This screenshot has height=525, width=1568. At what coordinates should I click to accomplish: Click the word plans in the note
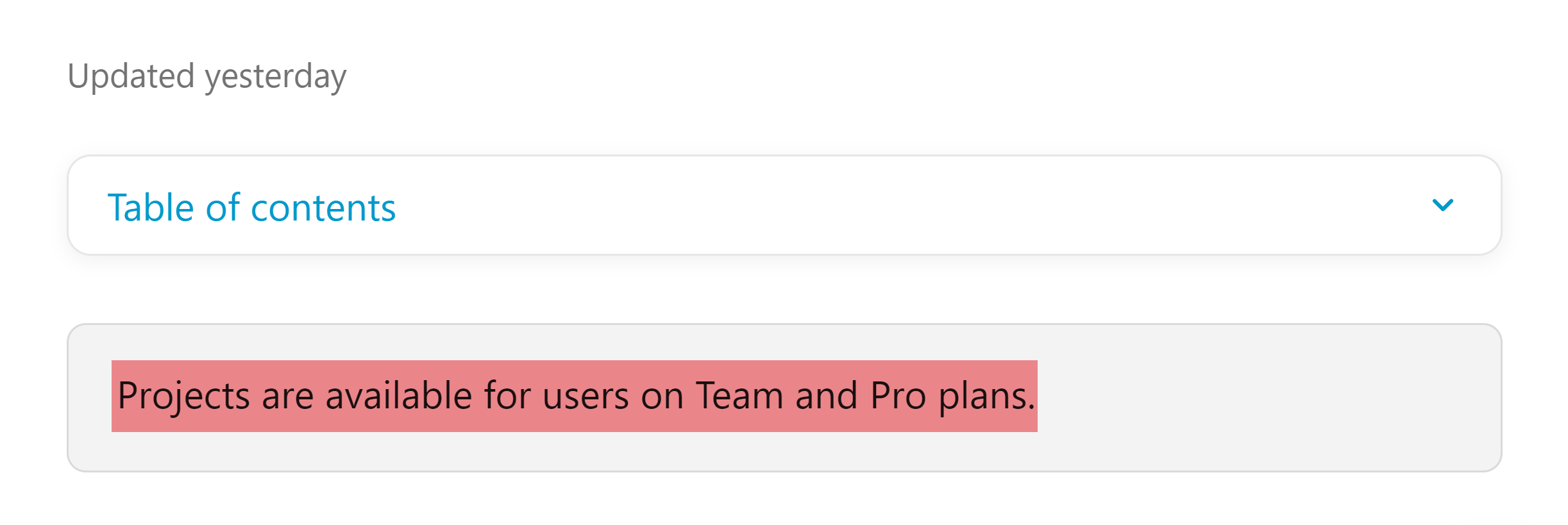(x=983, y=397)
